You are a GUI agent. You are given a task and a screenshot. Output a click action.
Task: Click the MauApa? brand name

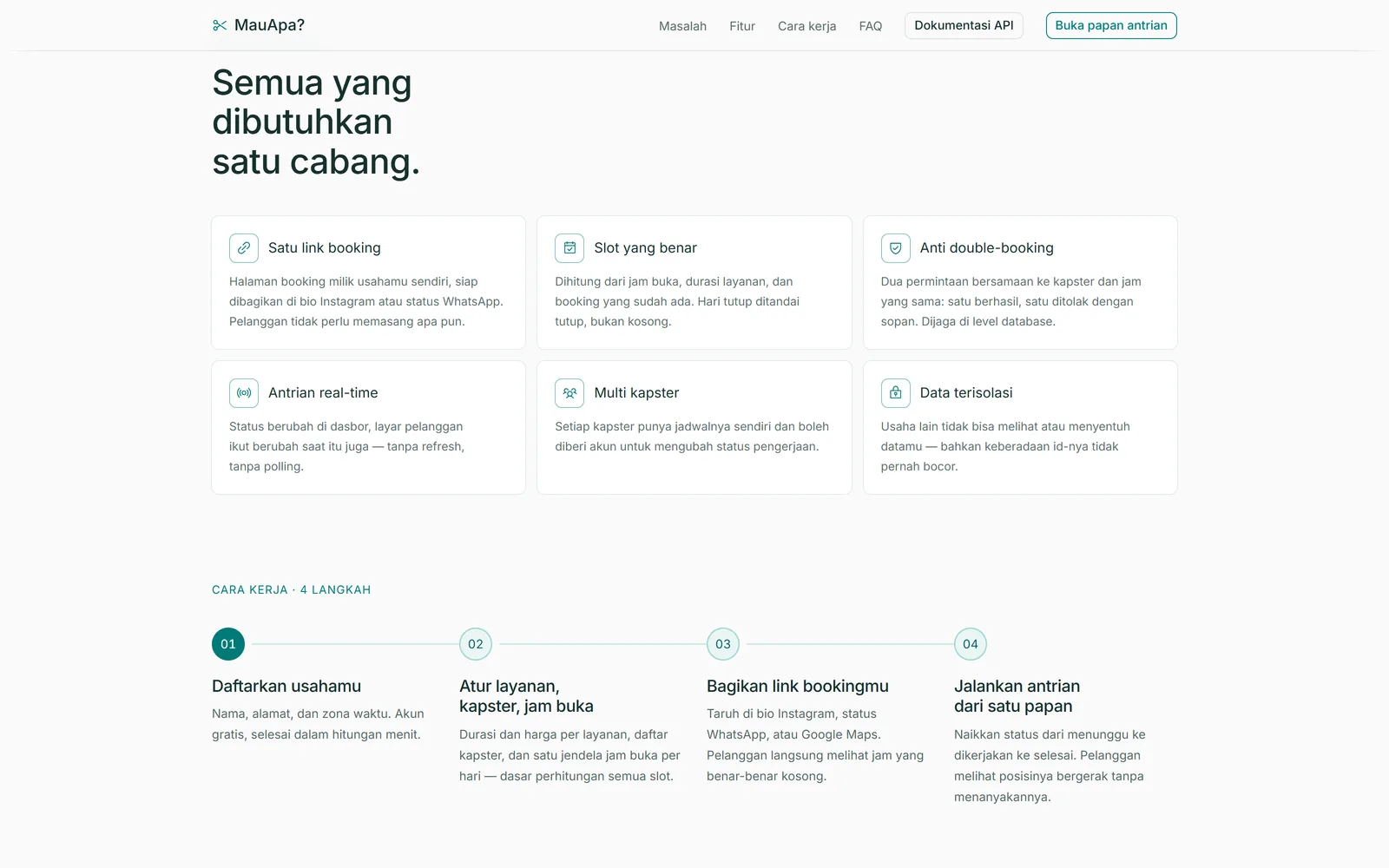(x=269, y=25)
